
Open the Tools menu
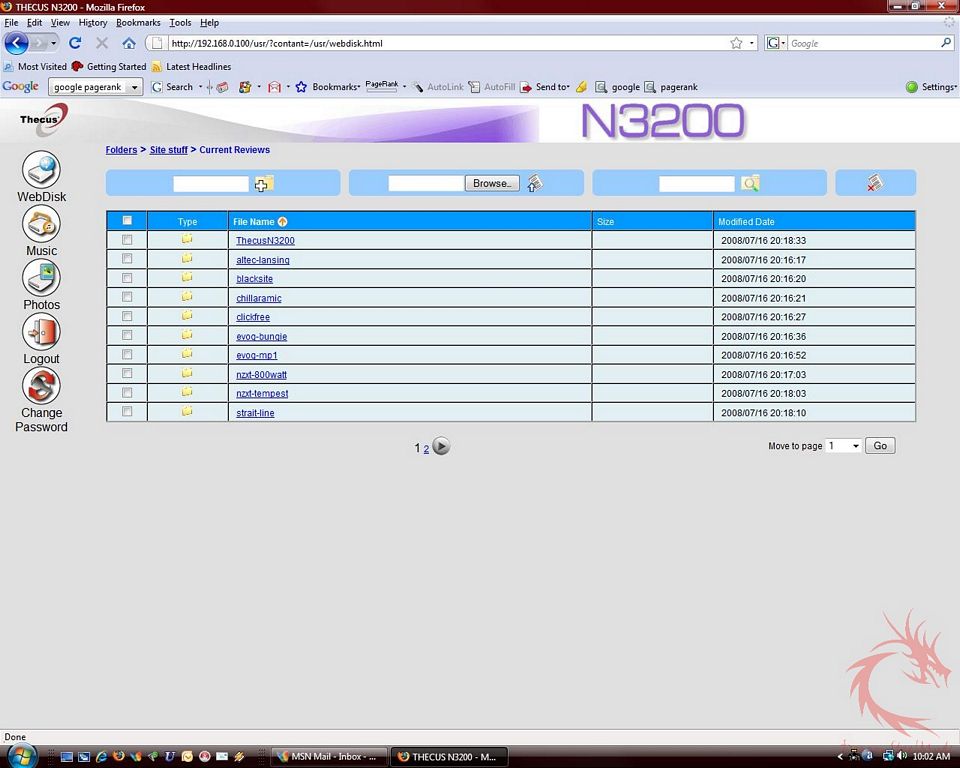click(180, 23)
